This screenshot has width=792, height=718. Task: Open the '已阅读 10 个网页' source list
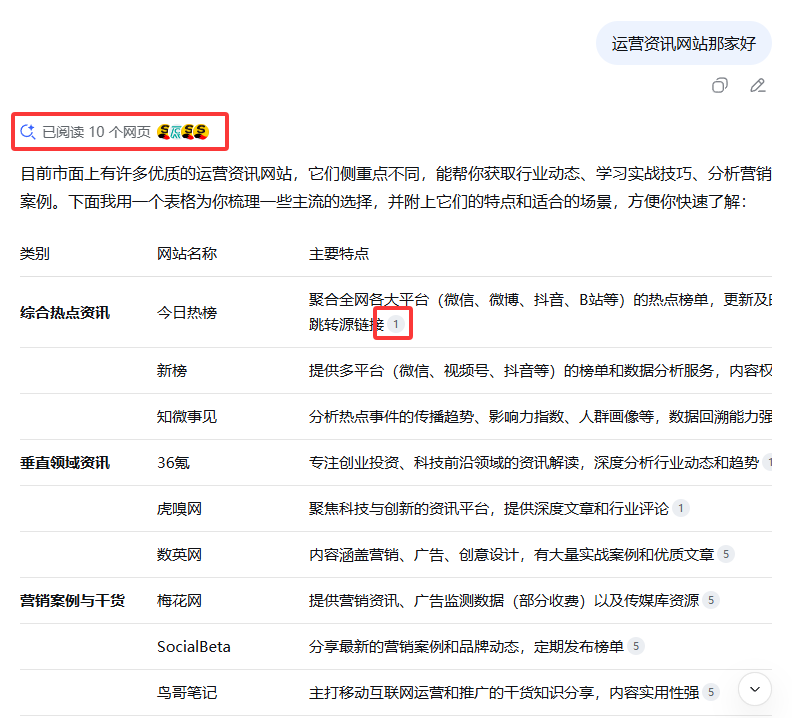[x=114, y=132]
